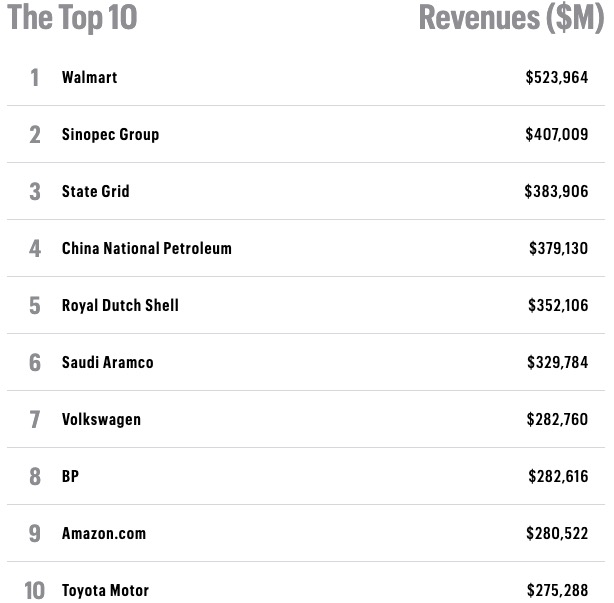
Task: Open the State Grid entry
Action: pyautogui.click(x=95, y=191)
